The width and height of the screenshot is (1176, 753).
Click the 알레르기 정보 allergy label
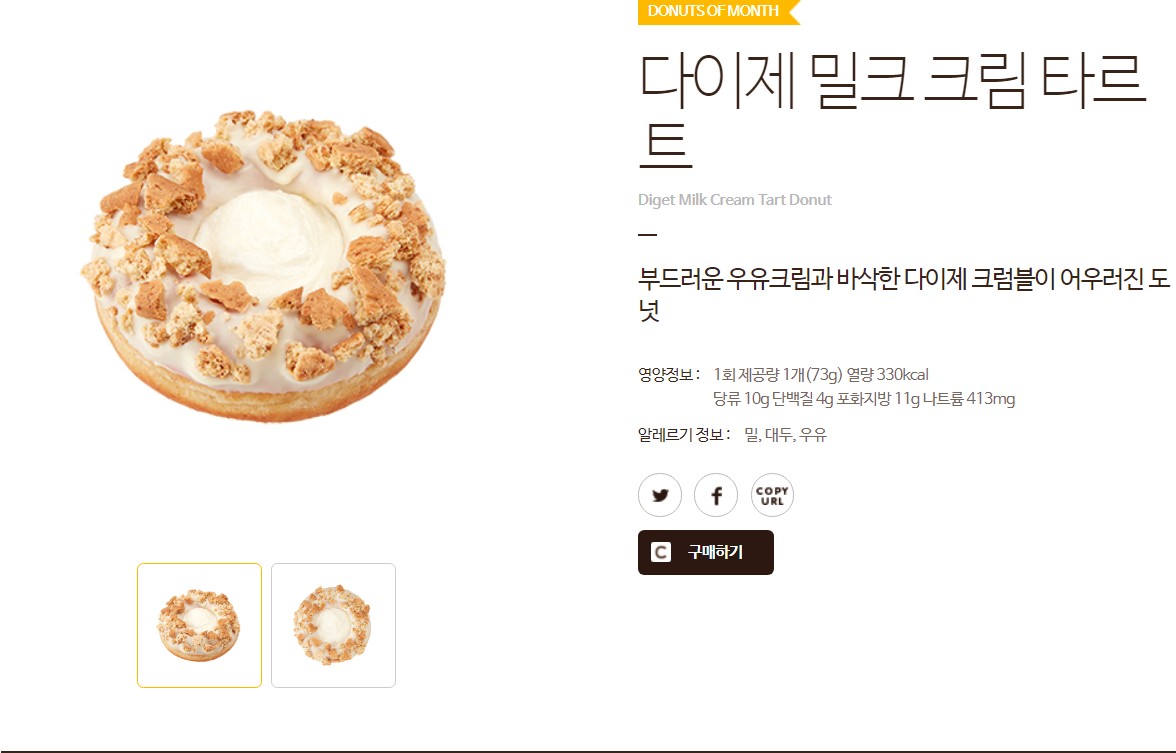click(x=684, y=434)
